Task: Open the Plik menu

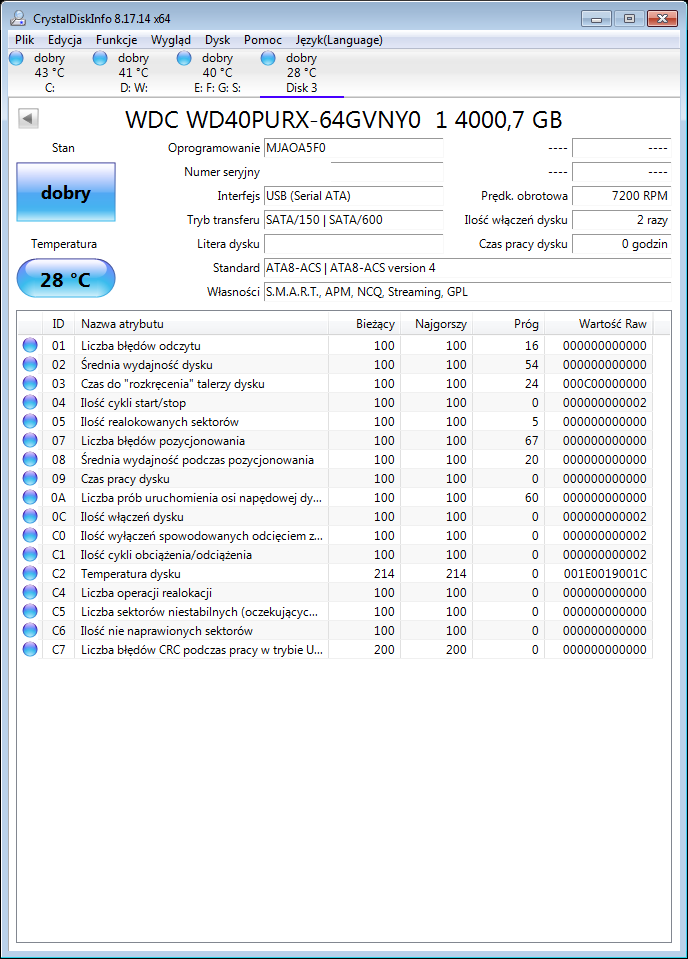Action: coord(24,40)
